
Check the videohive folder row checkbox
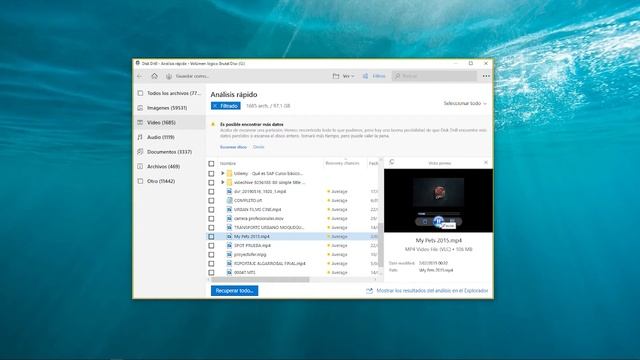click(x=211, y=182)
